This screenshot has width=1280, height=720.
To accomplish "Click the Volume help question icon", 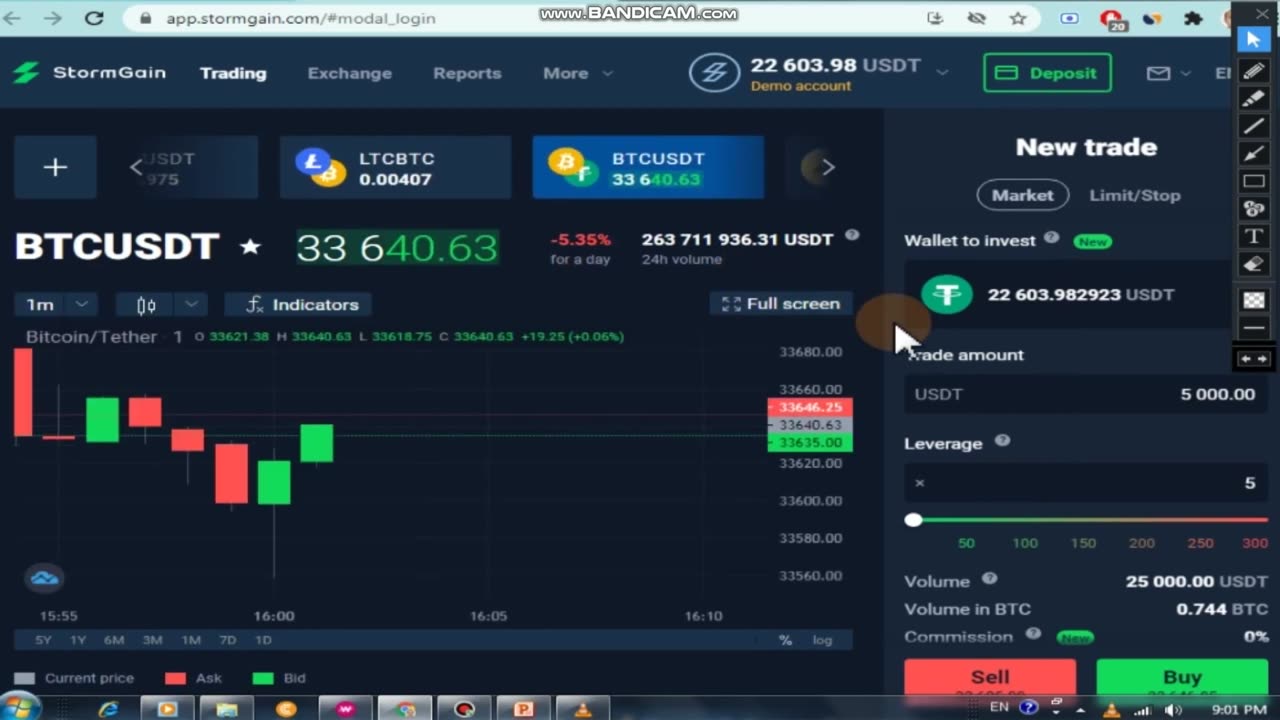I will [989, 578].
